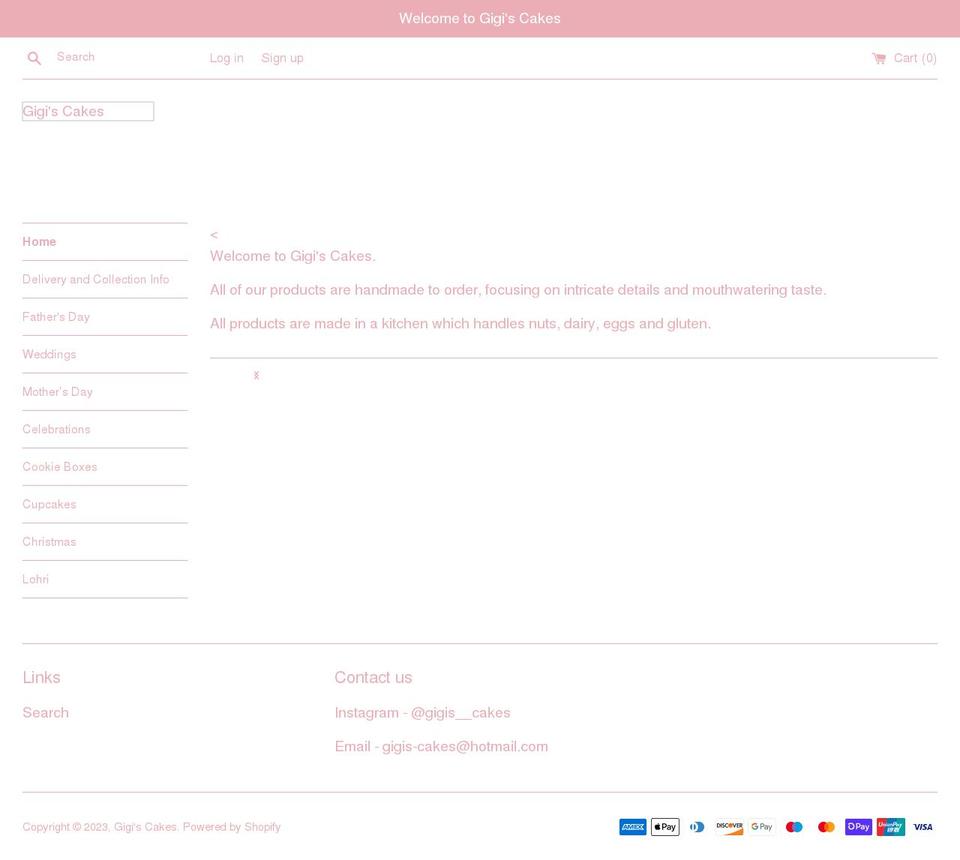Viewport: 960px width, 860px height.
Task: Click the Log in link
Action: (226, 58)
